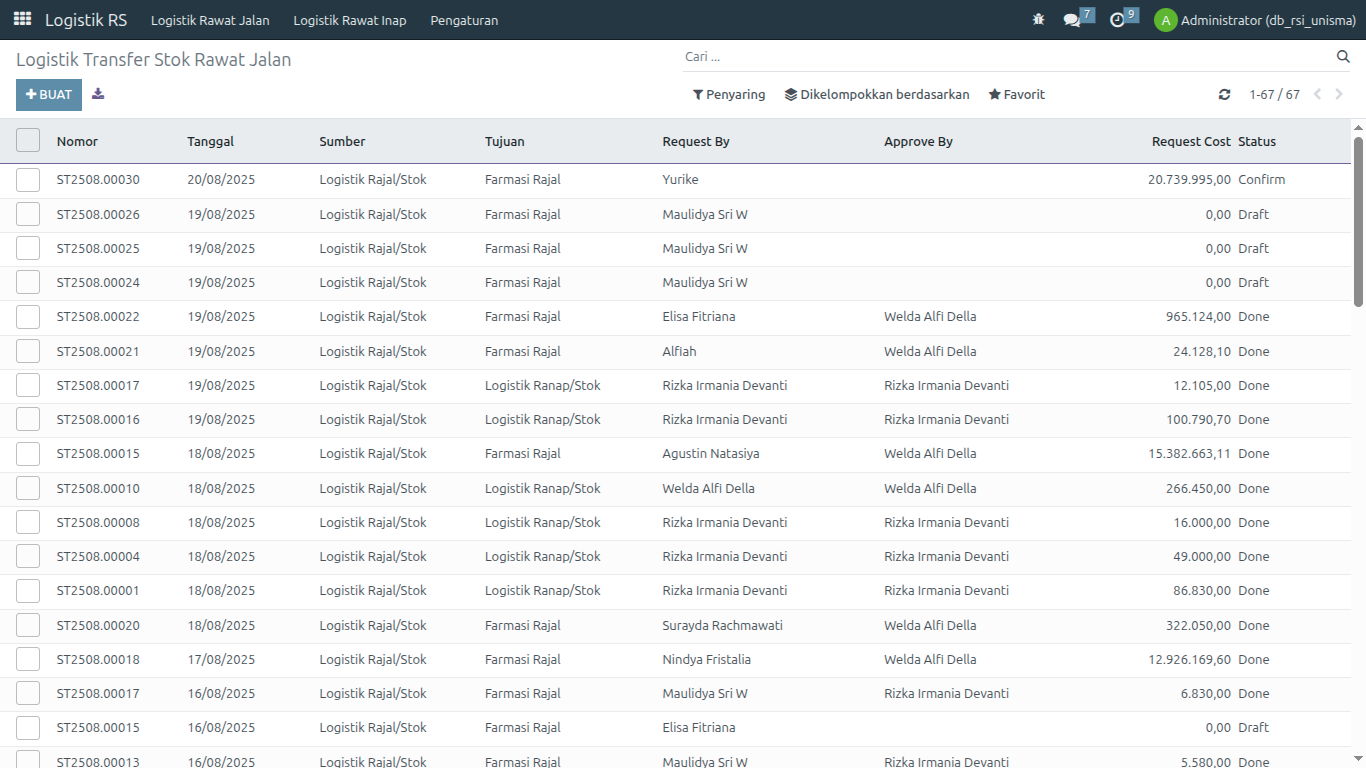The image size is (1366, 768).
Task: Open Dikelompokkan berdasarkan dropdown
Action: pos(877,95)
